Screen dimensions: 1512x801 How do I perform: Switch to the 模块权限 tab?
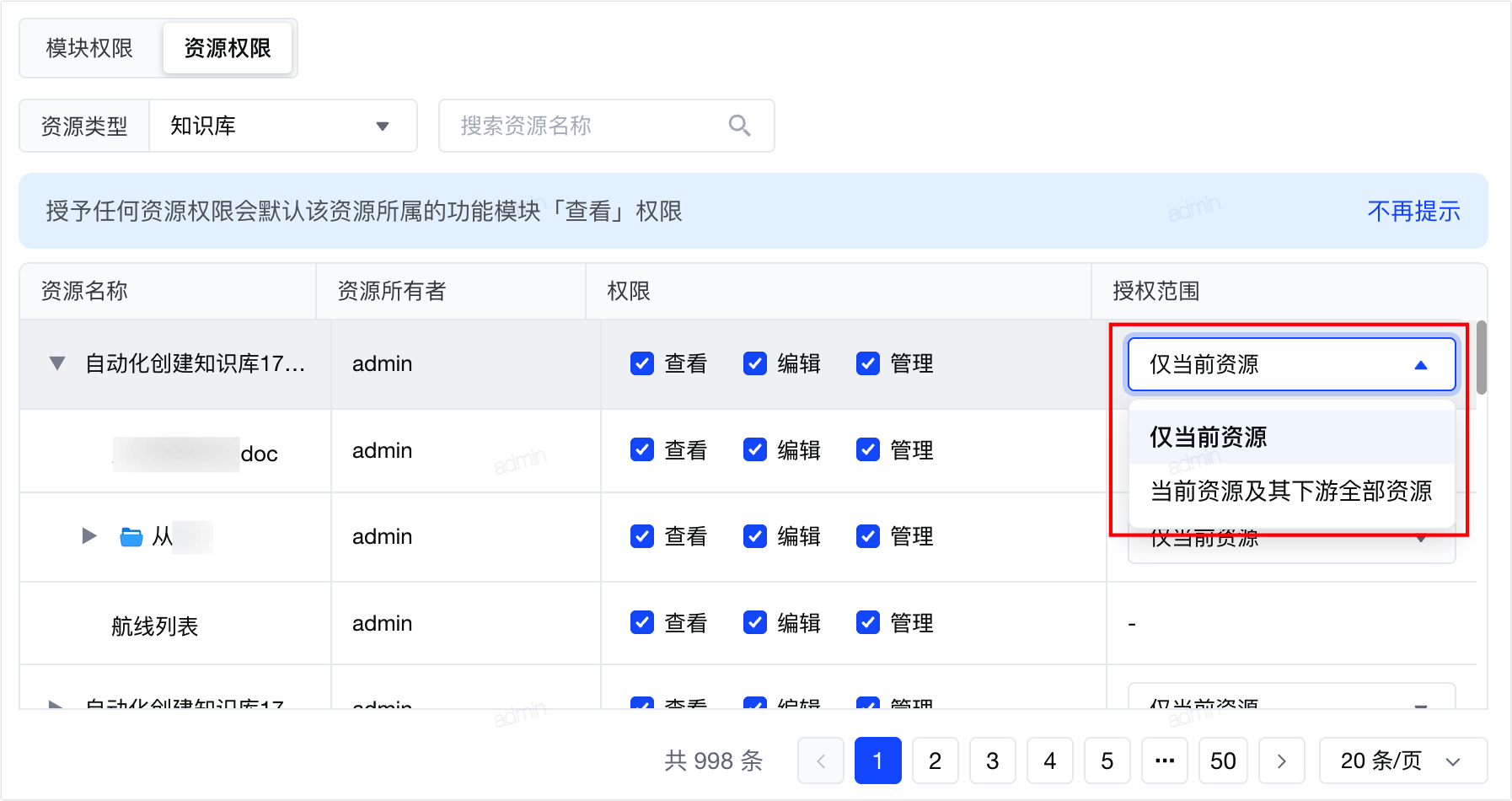89,48
